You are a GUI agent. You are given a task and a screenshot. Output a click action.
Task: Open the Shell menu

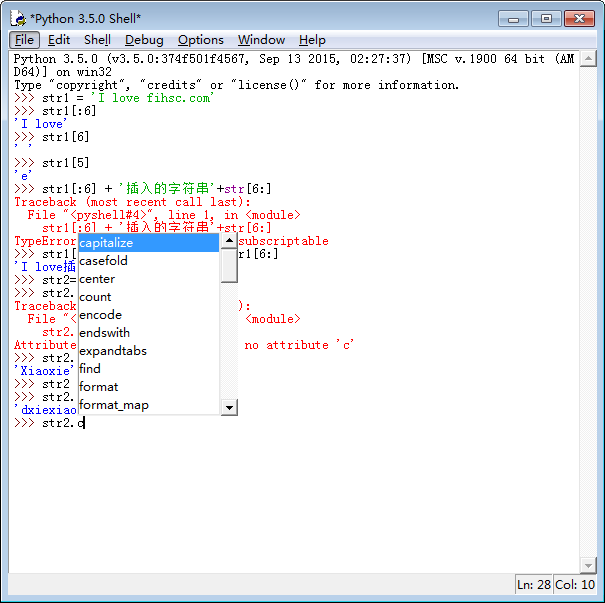[x=97, y=40]
